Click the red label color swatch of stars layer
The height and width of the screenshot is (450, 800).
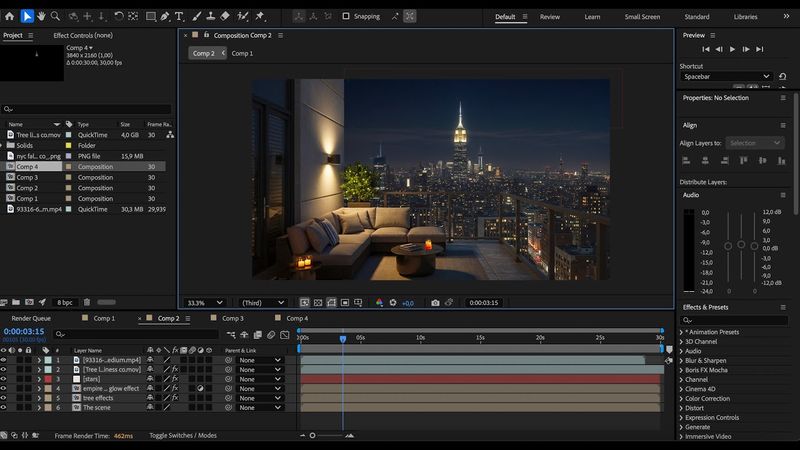click(48, 379)
